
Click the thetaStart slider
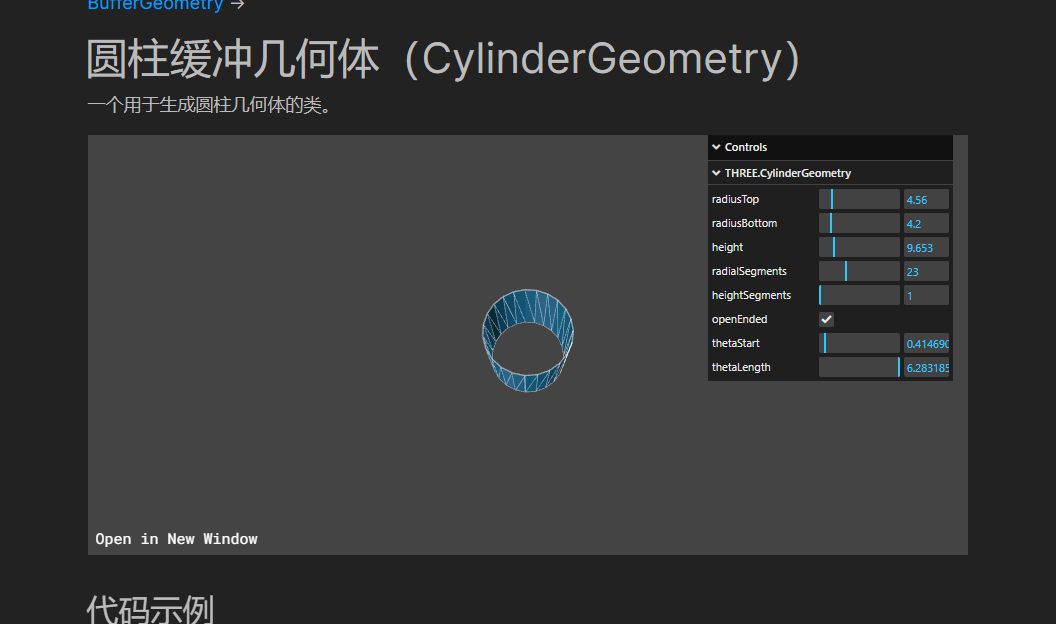tap(859, 343)
